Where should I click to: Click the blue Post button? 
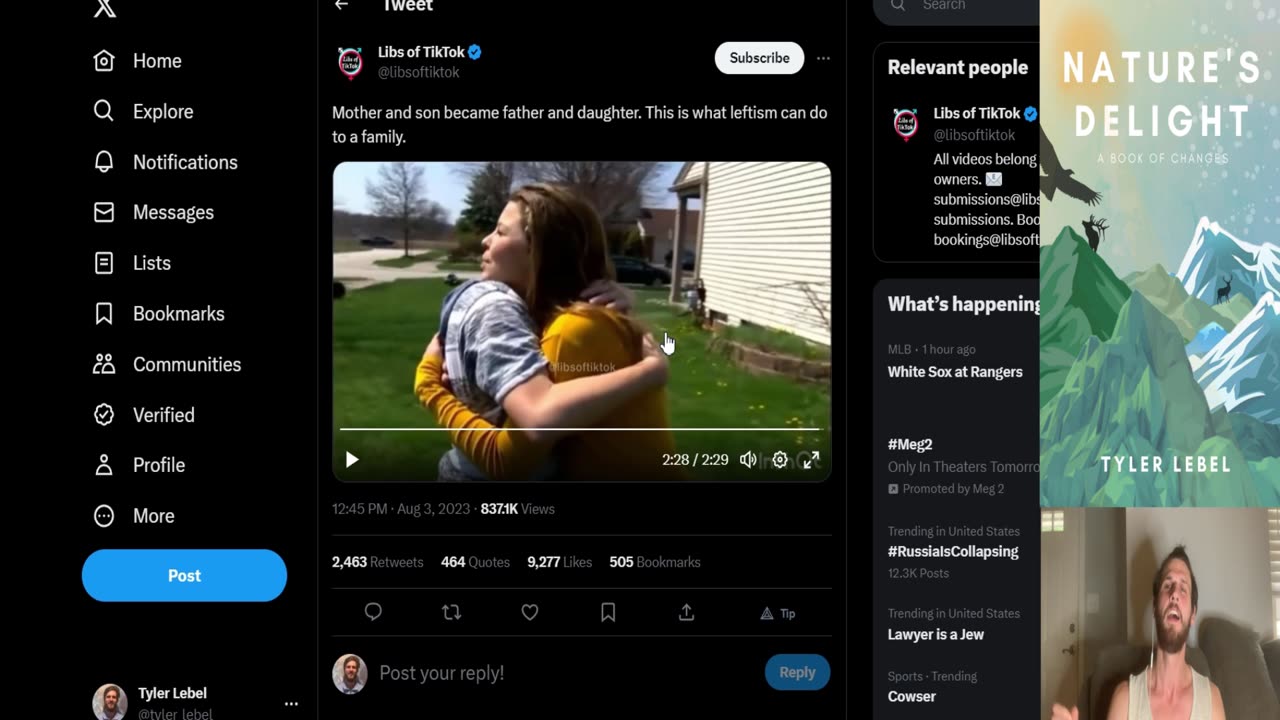pos(184,575)
